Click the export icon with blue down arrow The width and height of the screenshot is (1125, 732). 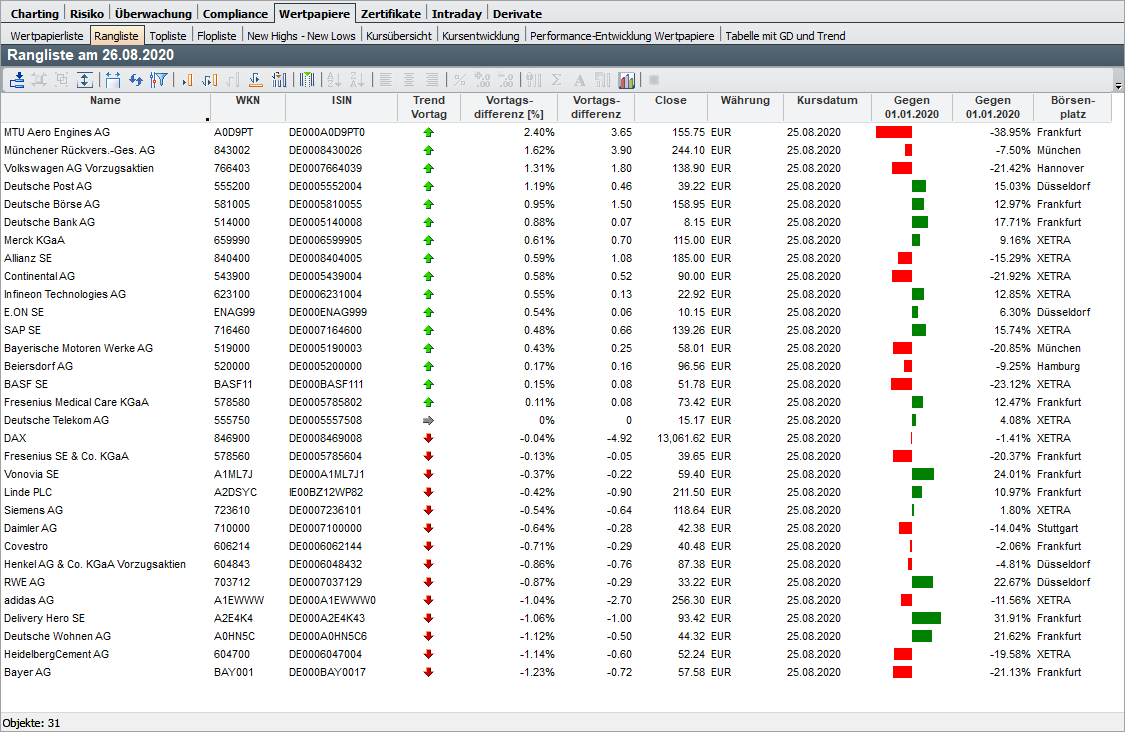click(x=18, y=80)
